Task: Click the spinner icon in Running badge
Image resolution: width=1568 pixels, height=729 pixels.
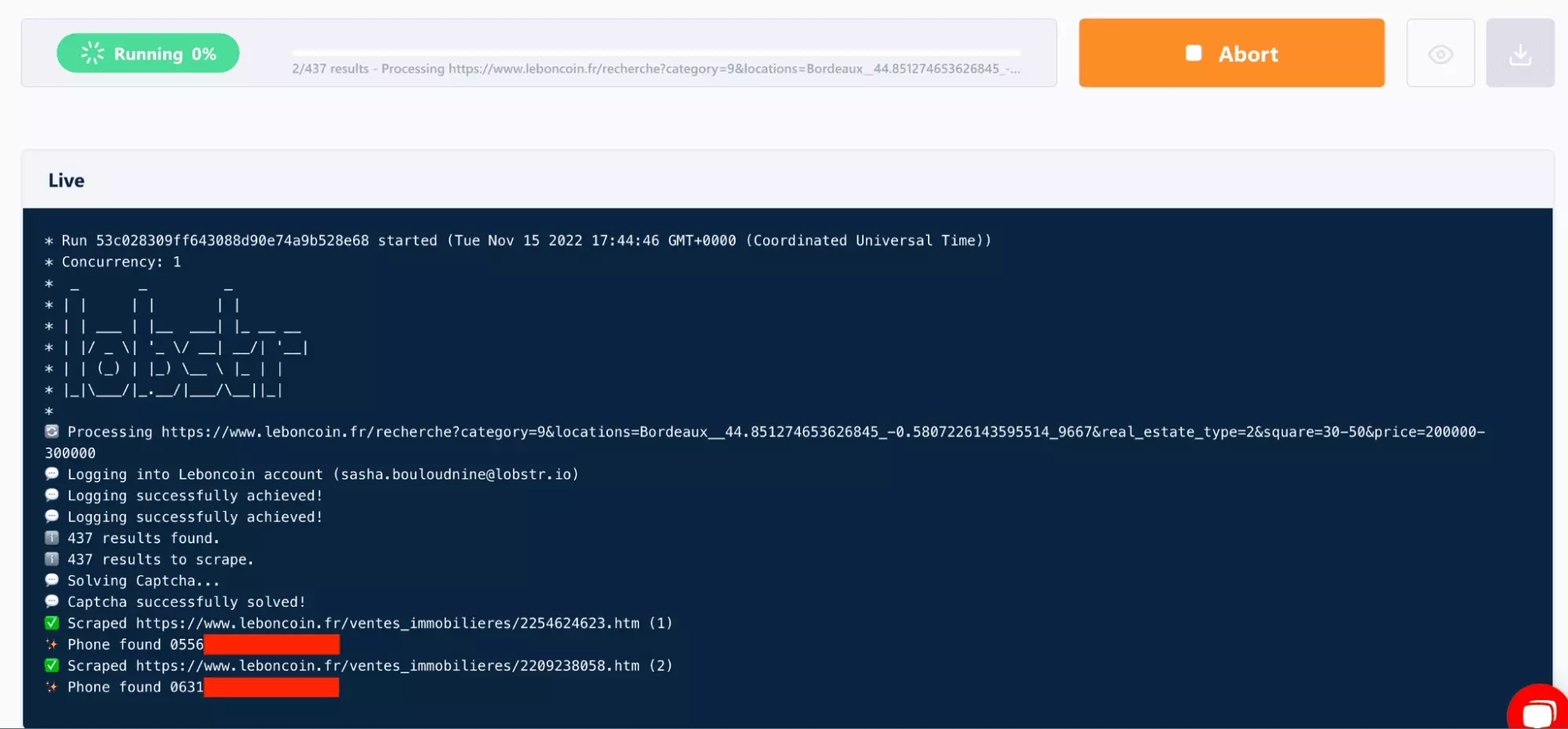Action: pos(93,53)
